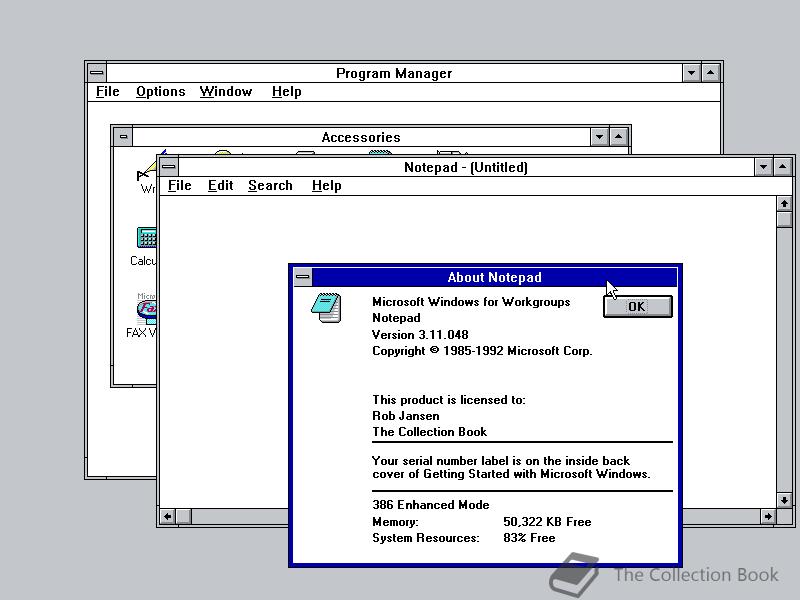This screenshot has height=600, width=800.
Task: Open the File menu in Program Manager
Action: [108, 92]
